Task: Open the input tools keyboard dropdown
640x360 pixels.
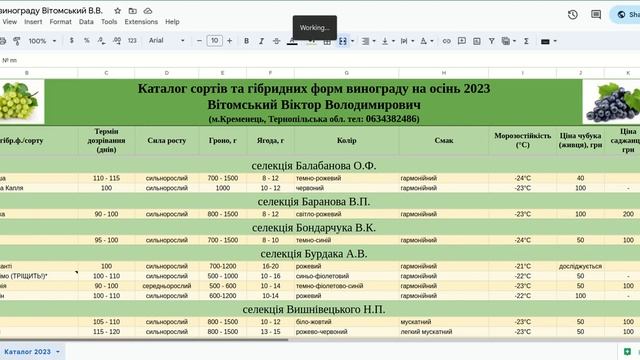Action: coord(549,41)
